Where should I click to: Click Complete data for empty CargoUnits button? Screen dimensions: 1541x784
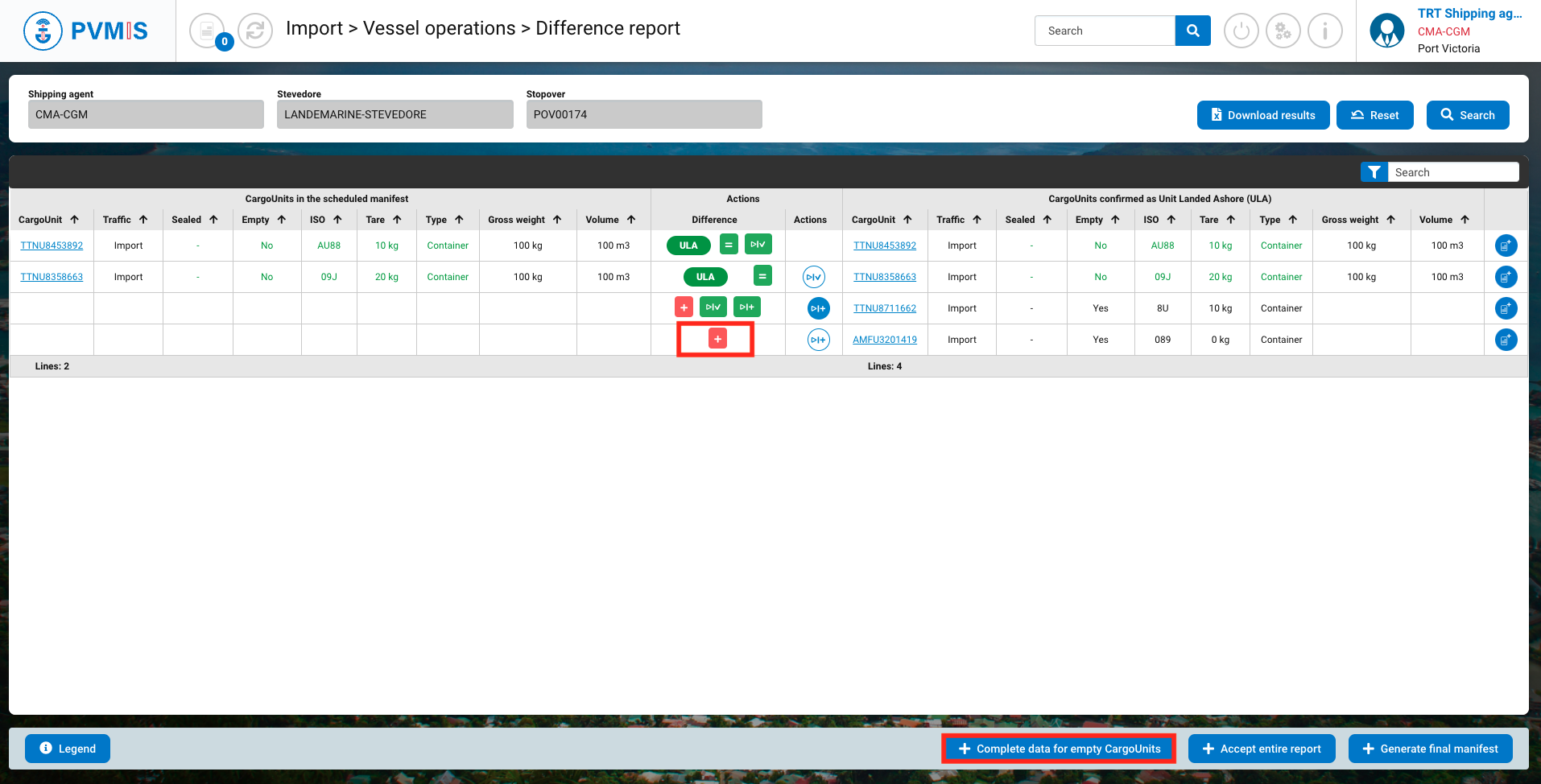point(1059,749)
